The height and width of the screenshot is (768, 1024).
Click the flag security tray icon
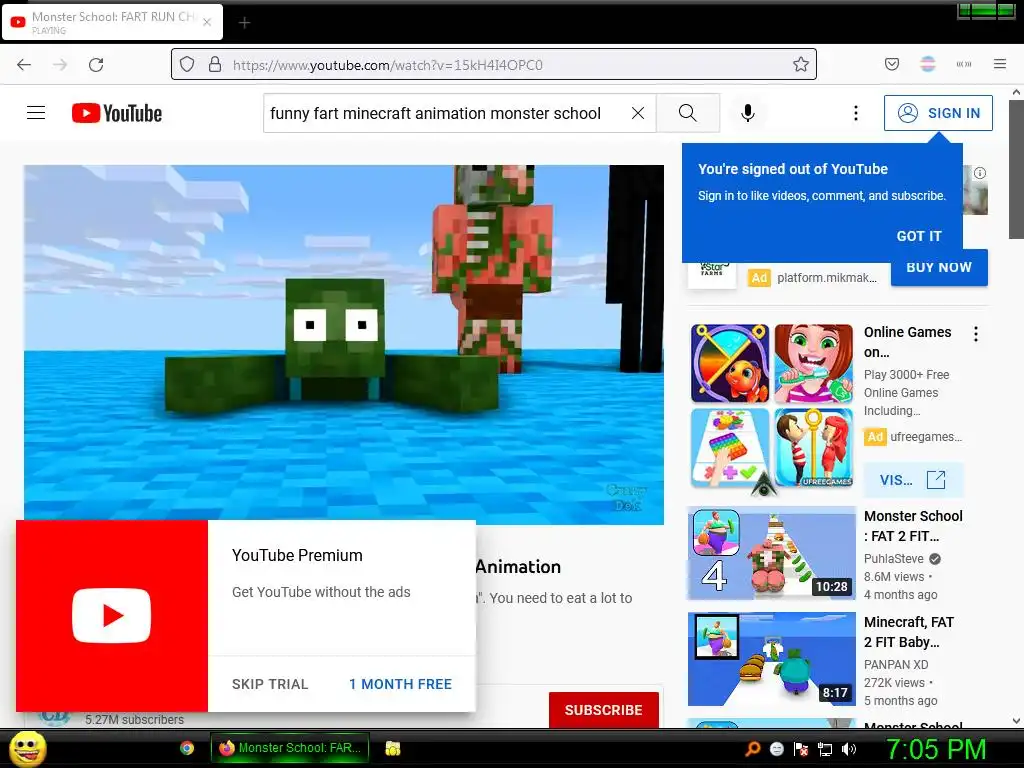pos(801,749)
